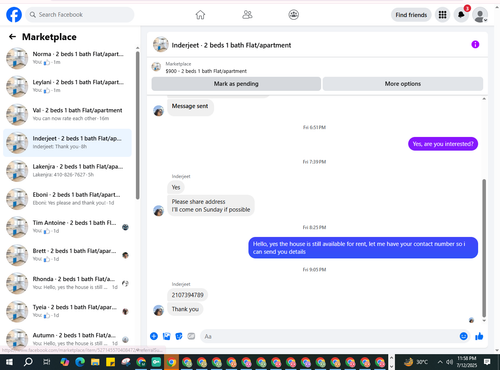Open Rhonda's conversation
The height and width of the screenshot is (370, 500).
point(67,283)
